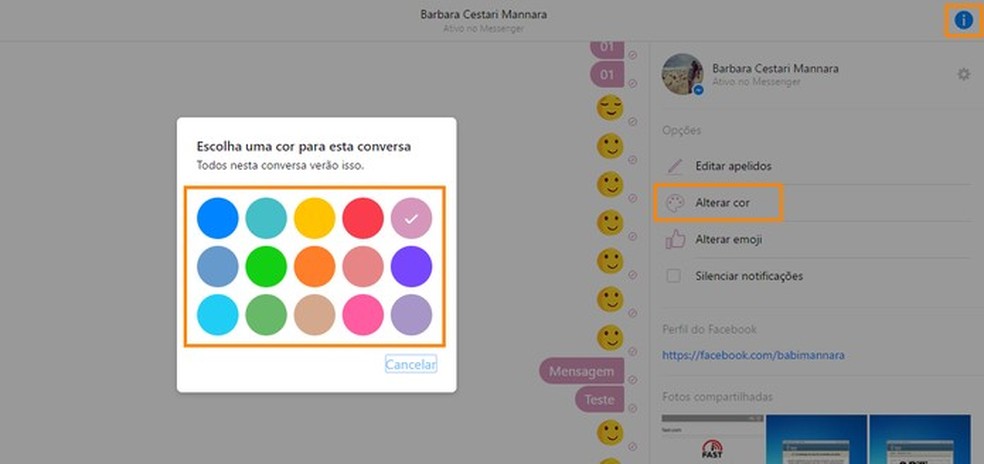The width and height of the screenshot is (984, 464).
Task: Pick the bright blue color swatch
Action: tap(218, 219)
